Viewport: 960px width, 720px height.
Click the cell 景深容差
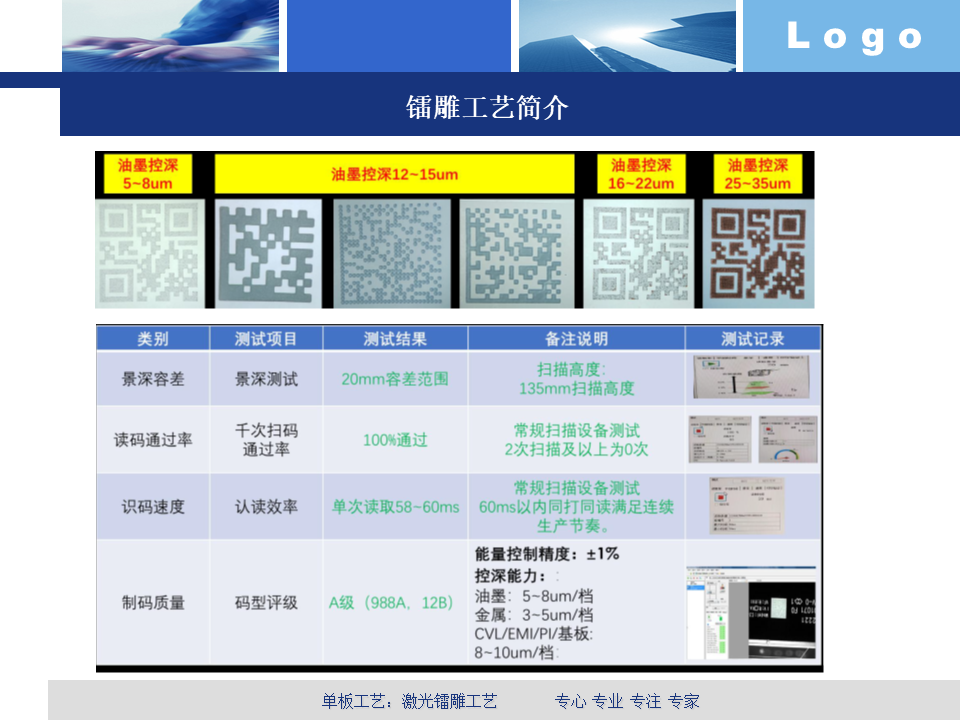tap(152, 379)
